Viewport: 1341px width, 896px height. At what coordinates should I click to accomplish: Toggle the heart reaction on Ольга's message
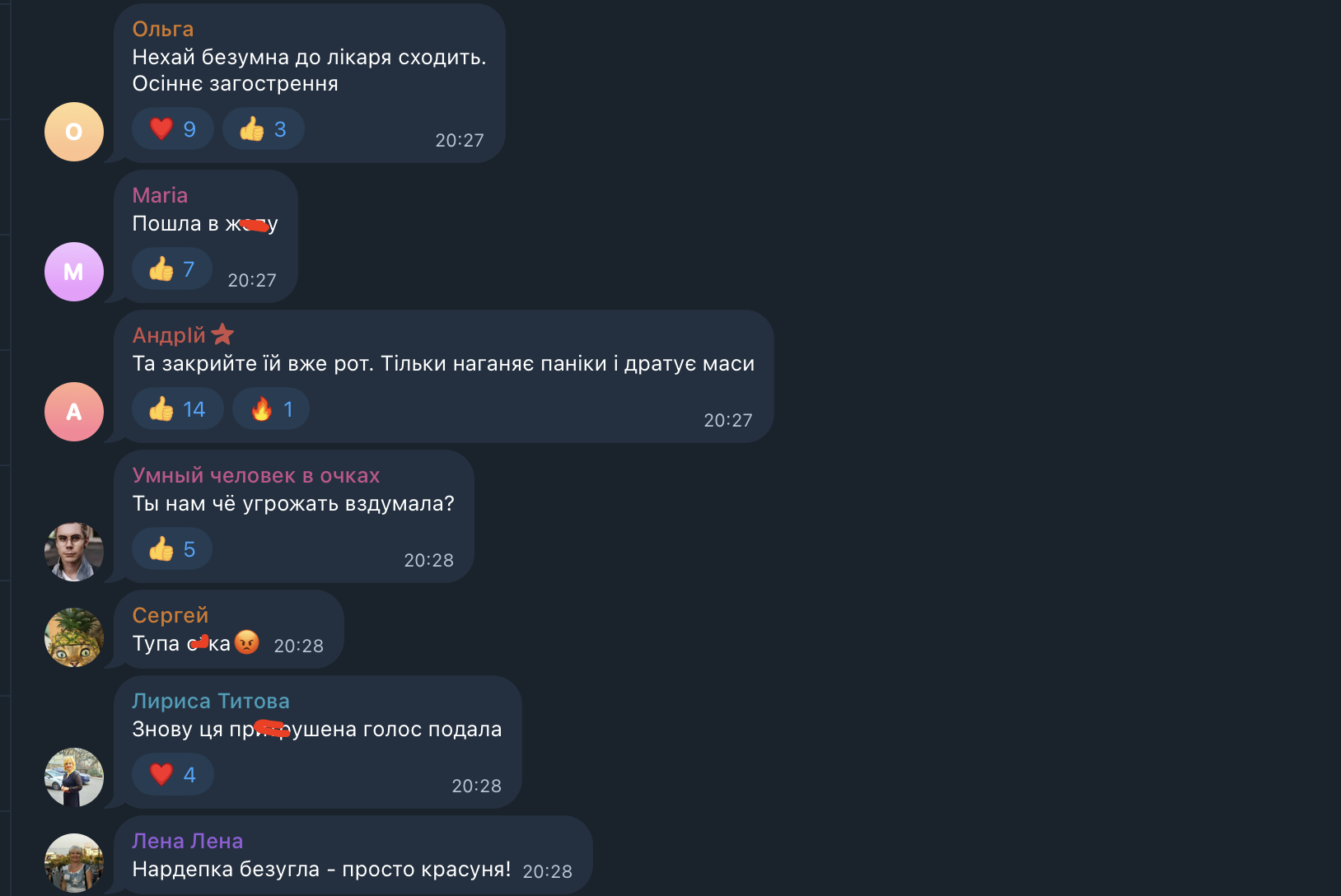click(x=173, y=129)
